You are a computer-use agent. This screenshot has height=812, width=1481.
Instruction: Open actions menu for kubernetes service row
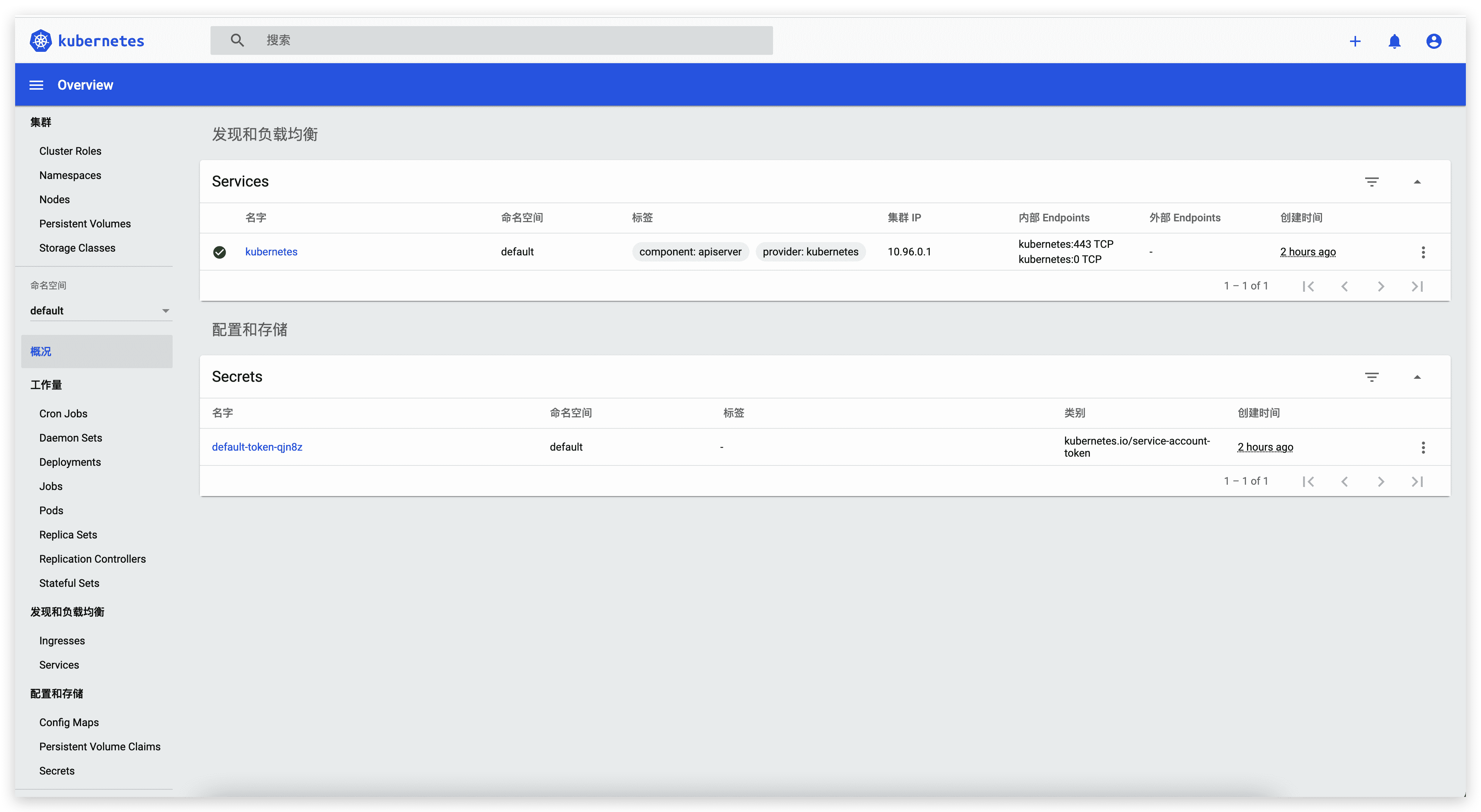click(1423, 252)
